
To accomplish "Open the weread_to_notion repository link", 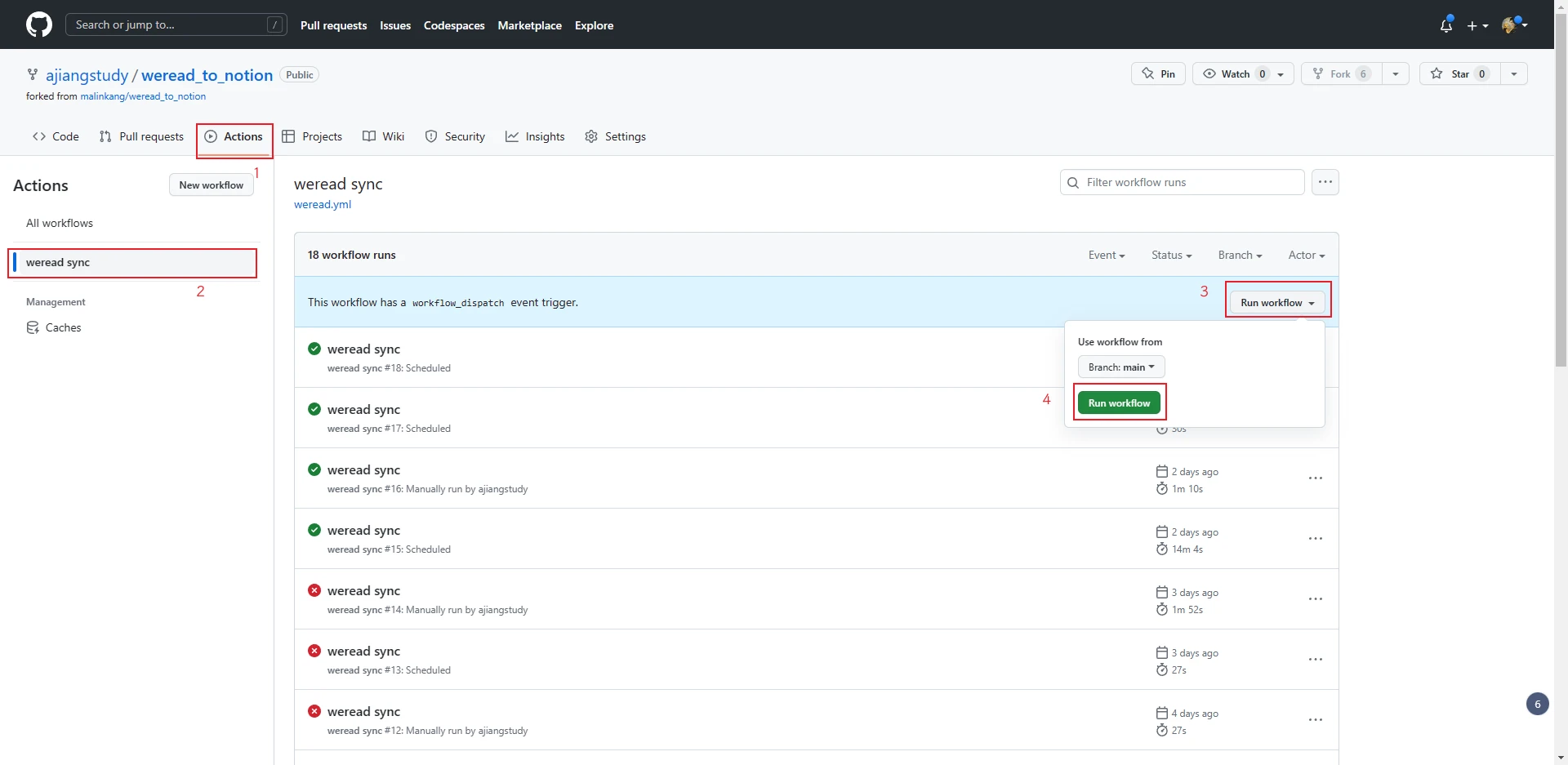I will (x=207, y=75).
